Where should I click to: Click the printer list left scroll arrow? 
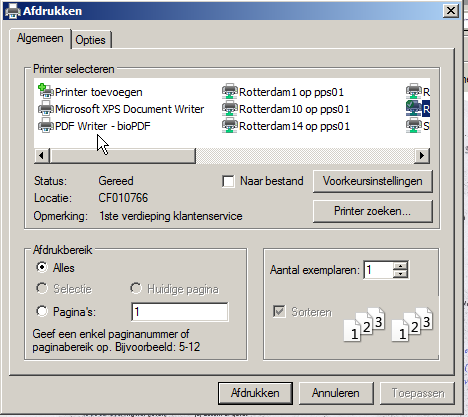pyautogui.click(x=42, y=156)
